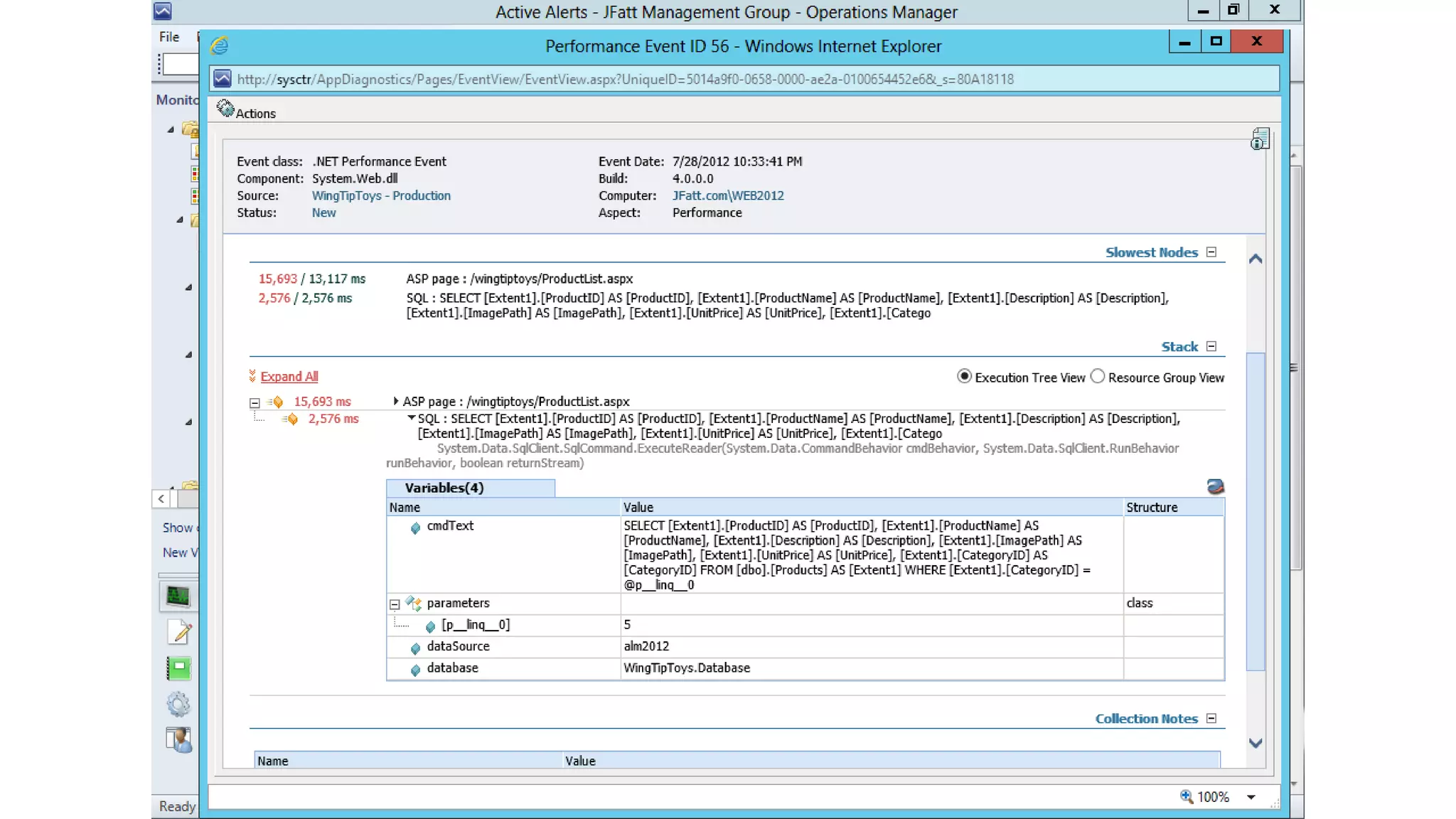Viewport: 1456px width, 819px height.
Task: Click the SQL database icon above Variables table
Action: click(1215, 487)
